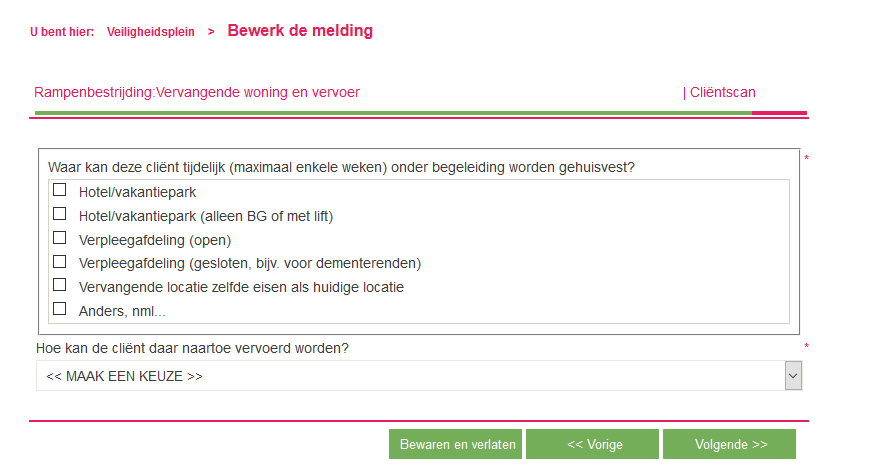
Task: Select Verpleegafdeling (gesloten, bijv. voor dementerenden) checkbox
Action: tap(60, 262)
